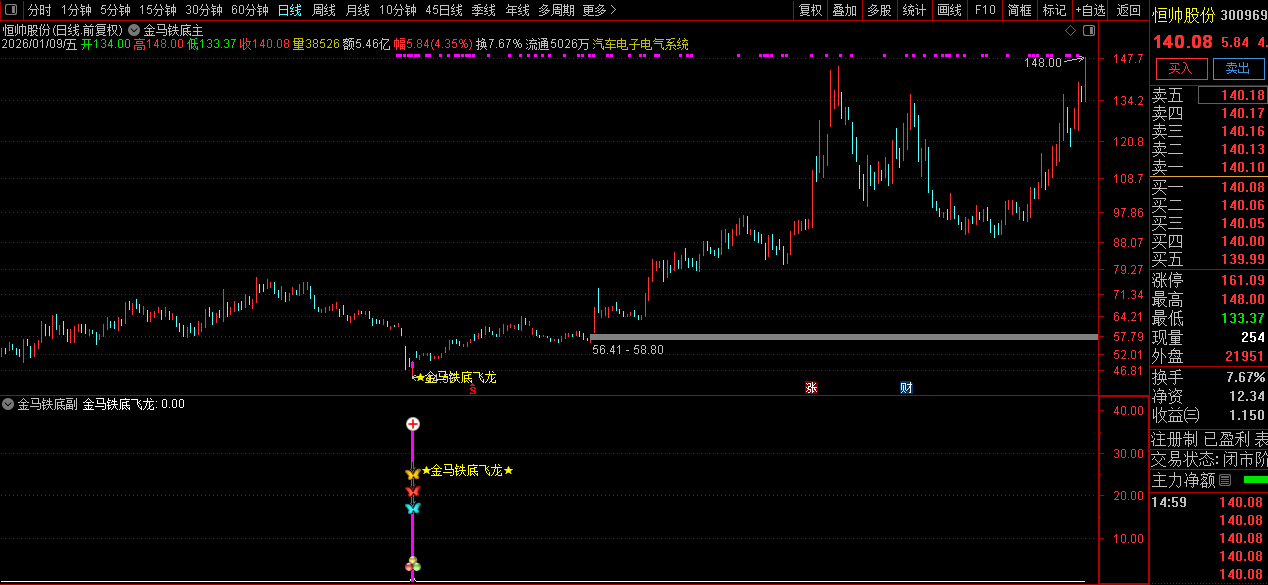Click the 14:59 trade time entry
Viewport: 1268px width, 585px height.
point(1169,502)
